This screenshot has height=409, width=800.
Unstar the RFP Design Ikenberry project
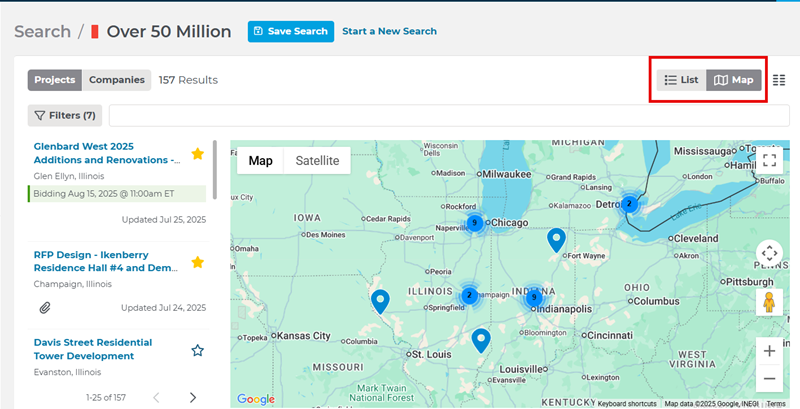197,262
